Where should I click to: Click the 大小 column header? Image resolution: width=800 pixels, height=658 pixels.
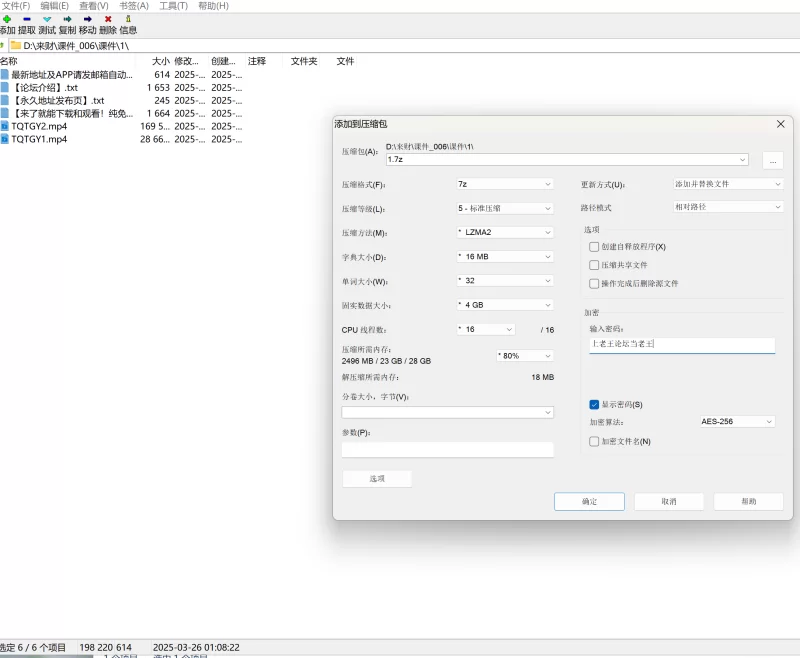160,61
